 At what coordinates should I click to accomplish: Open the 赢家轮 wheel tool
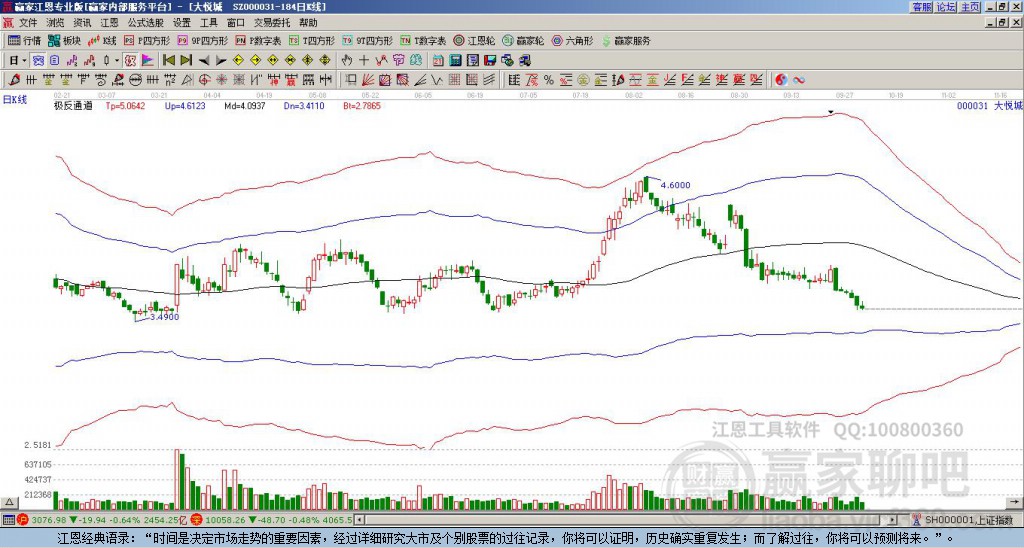coord(523,40)
